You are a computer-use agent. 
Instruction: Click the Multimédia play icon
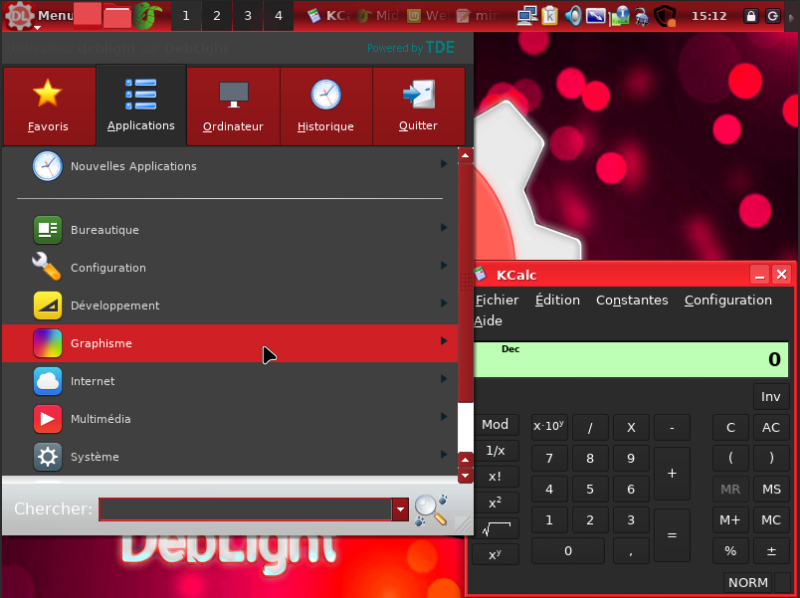pyautogui.click(x=48, y=419)
